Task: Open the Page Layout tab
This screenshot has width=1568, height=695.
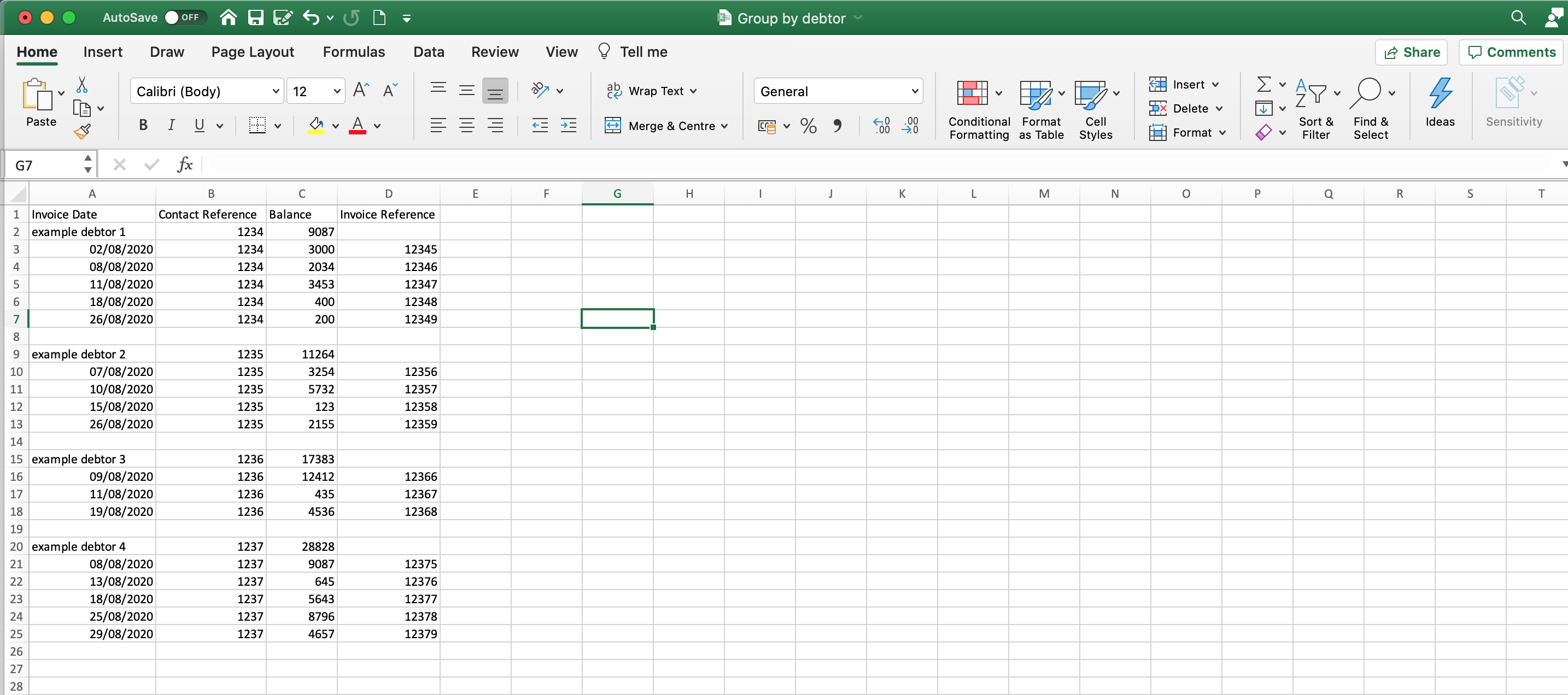Action: click(253, 52)
